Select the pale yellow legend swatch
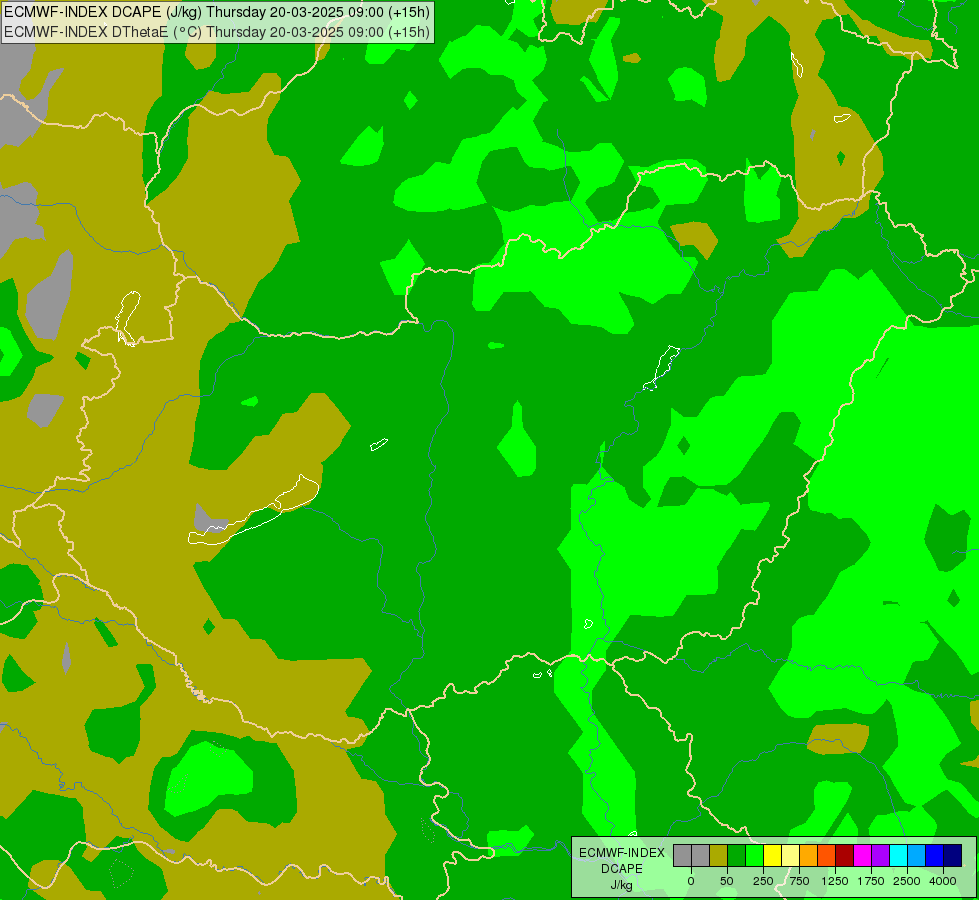The height and width of the screenshot is (900, 979). [x=790, y=856]
